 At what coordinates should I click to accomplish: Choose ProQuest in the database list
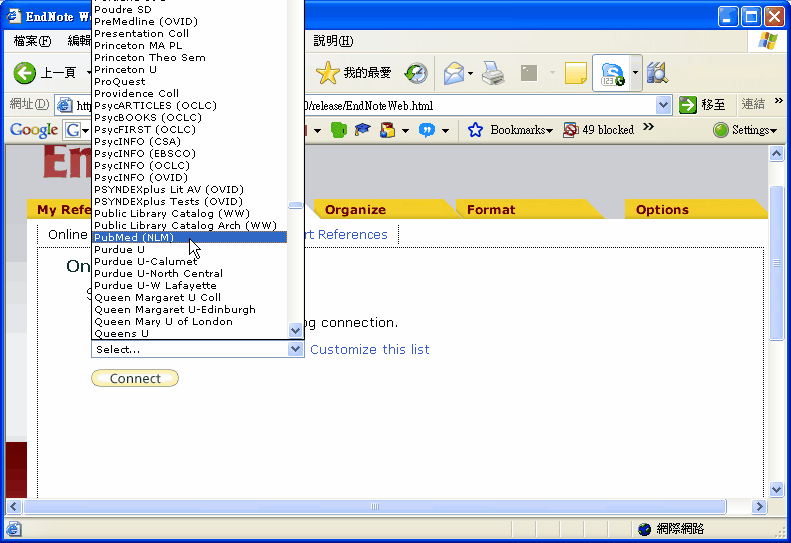[x=120, y=81]
